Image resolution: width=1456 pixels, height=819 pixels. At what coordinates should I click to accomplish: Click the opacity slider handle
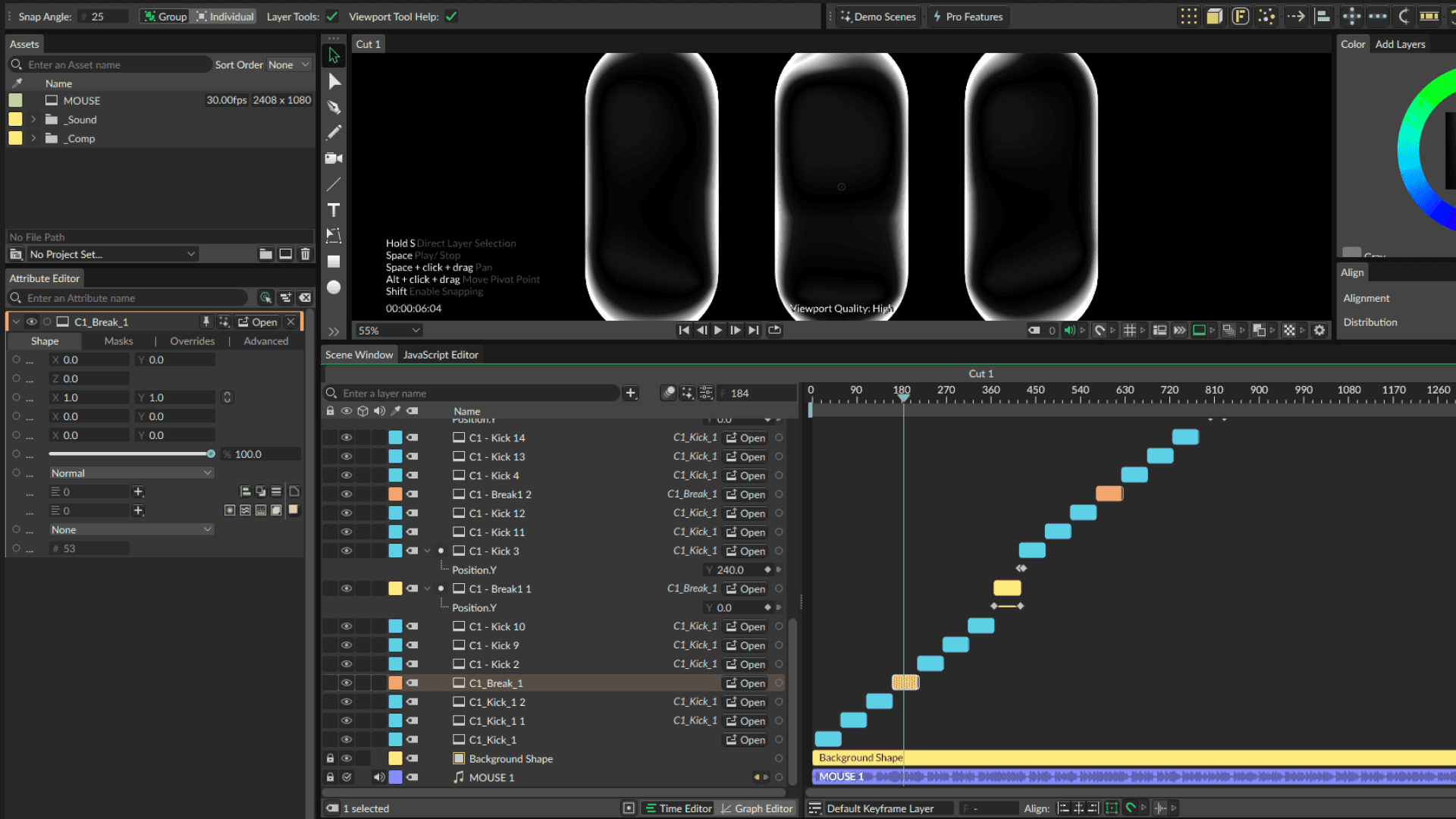(x=211, y=454)
